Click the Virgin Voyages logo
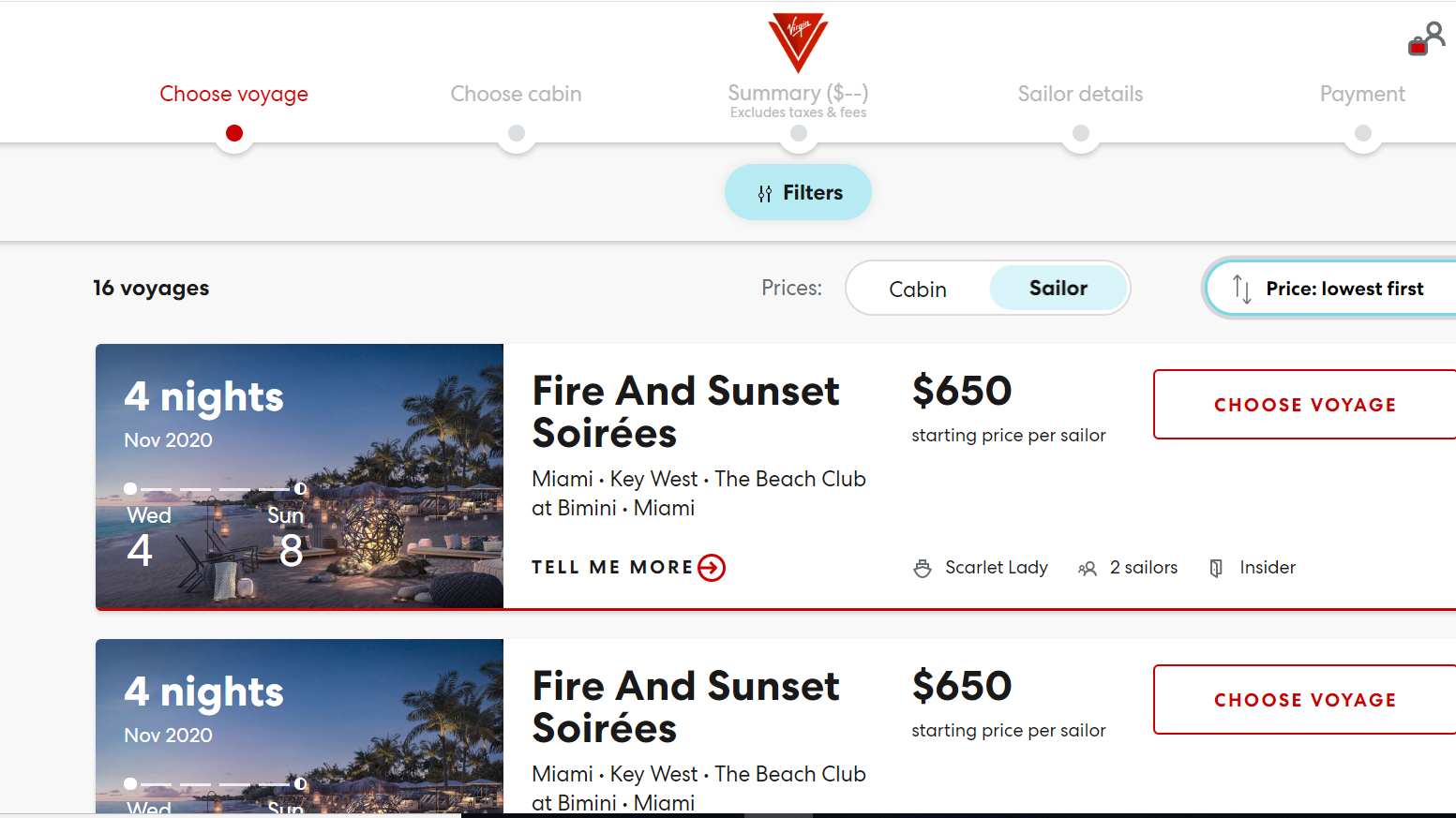 coord(798,41)
